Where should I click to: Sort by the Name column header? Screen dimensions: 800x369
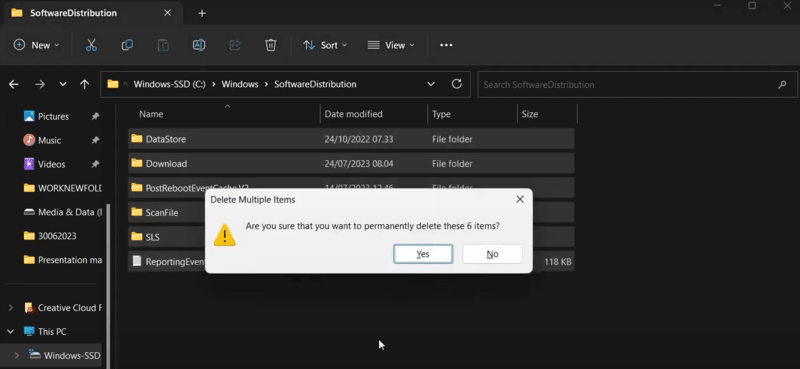click(x=223, y=114)
